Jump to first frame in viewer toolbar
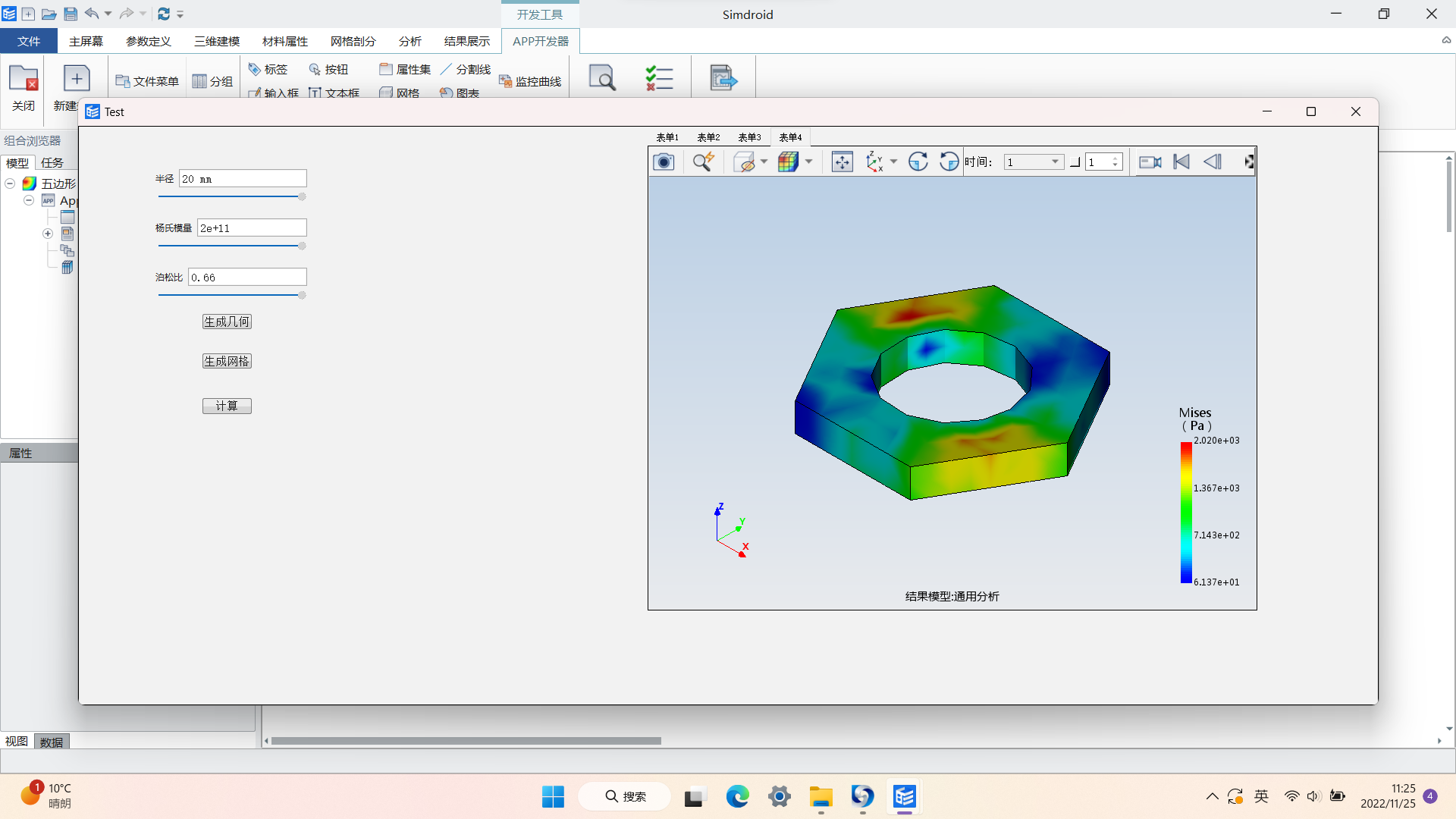Image resolution: width=1456 pixels, height=819 pixels. 1181,162
